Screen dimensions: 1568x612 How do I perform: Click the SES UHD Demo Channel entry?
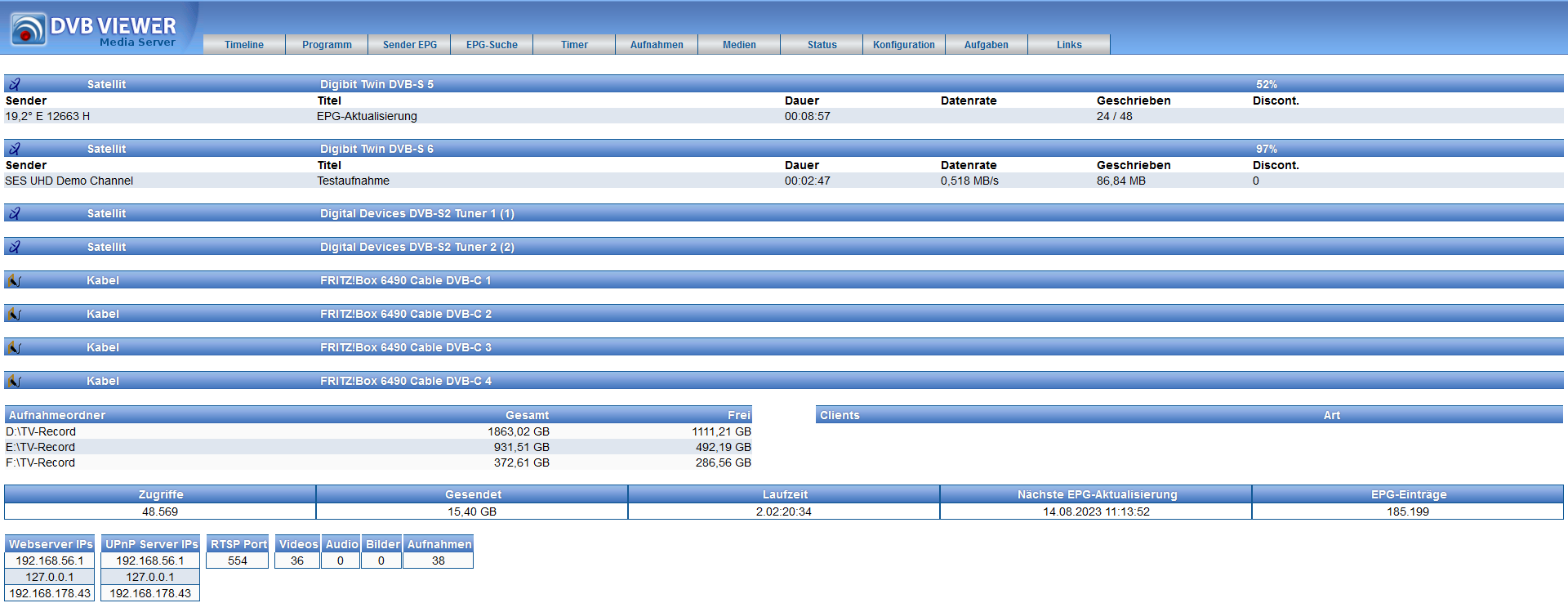click(69, 181)
